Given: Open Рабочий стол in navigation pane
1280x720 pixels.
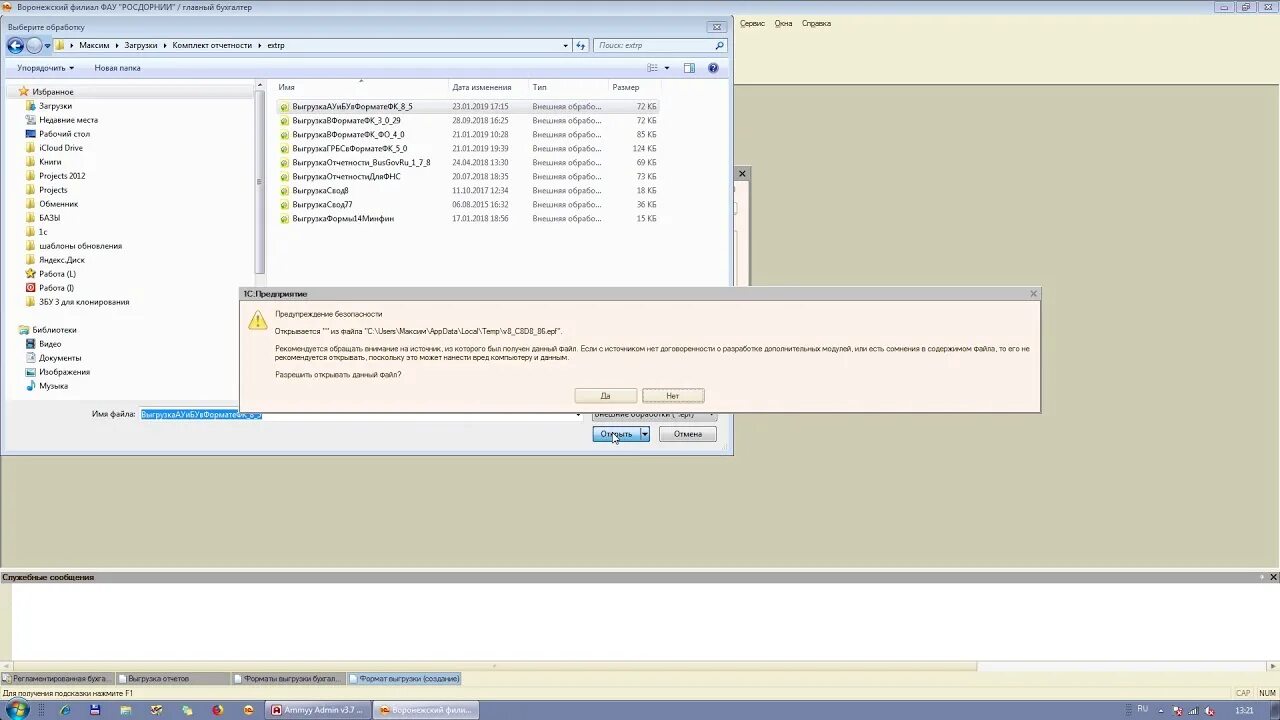Looking at the screenshot, I should pos(64,134).
